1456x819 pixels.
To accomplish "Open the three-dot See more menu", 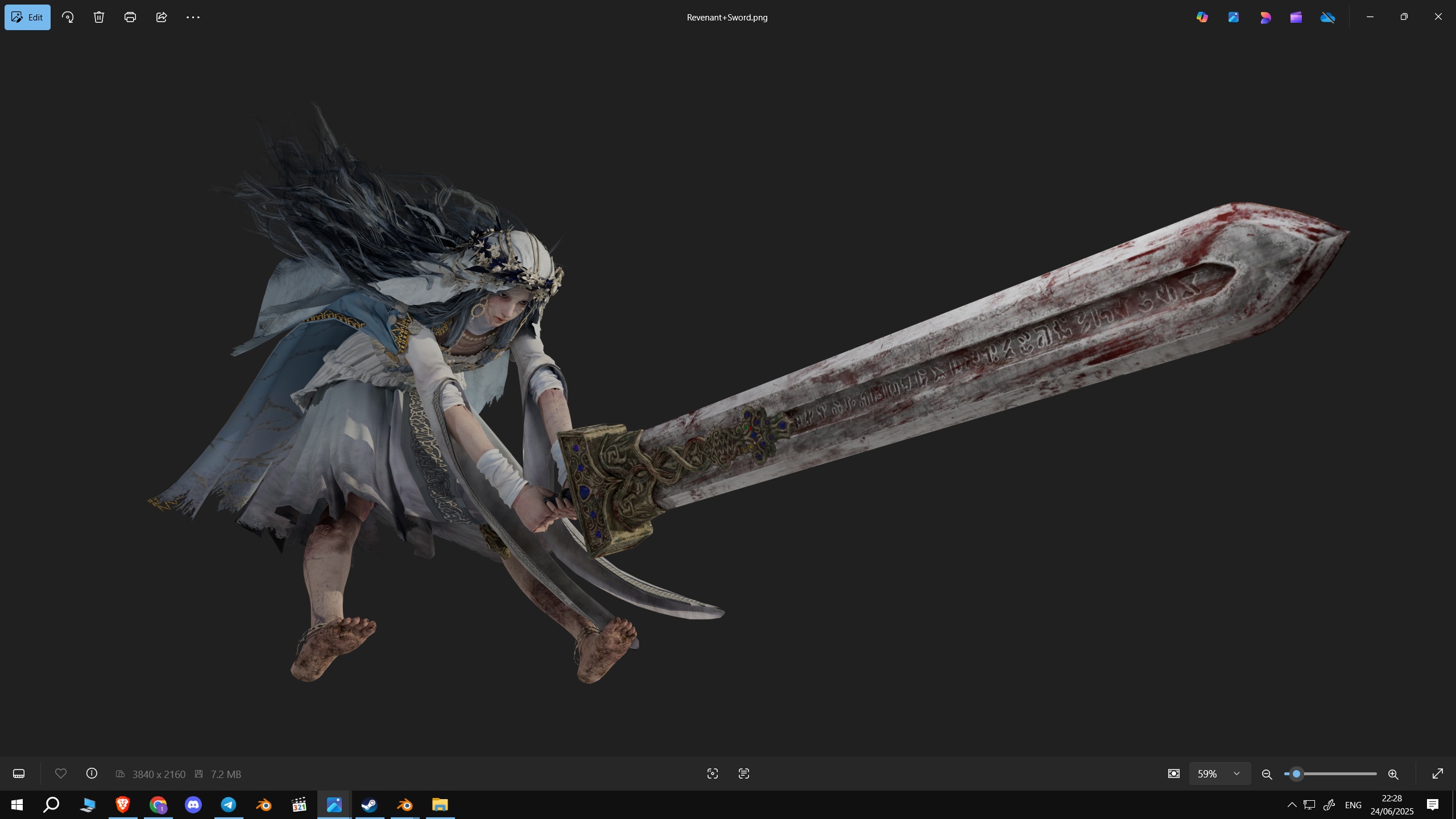I will click(x=193, y=17).
